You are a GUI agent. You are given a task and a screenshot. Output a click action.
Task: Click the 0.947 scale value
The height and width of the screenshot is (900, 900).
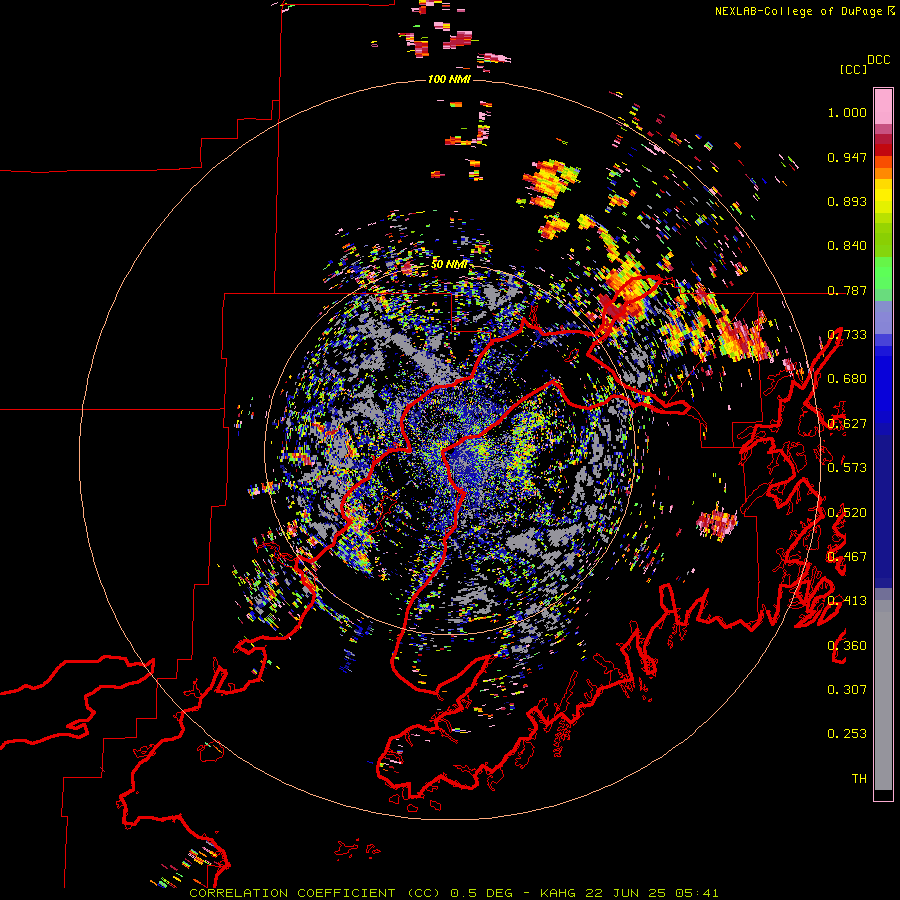(x=847, y=157)
